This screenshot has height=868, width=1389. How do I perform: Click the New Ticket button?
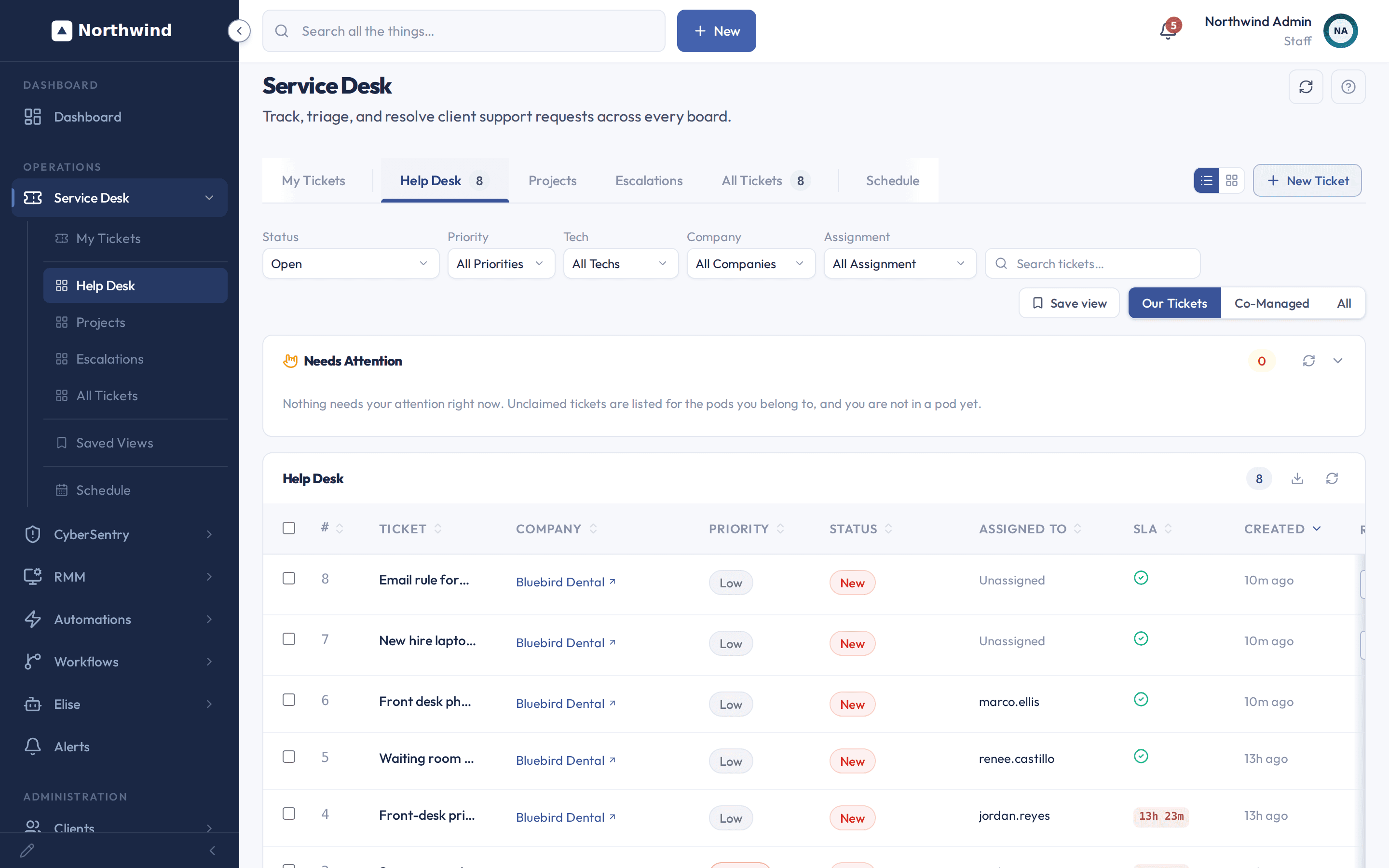point(1307,180)
